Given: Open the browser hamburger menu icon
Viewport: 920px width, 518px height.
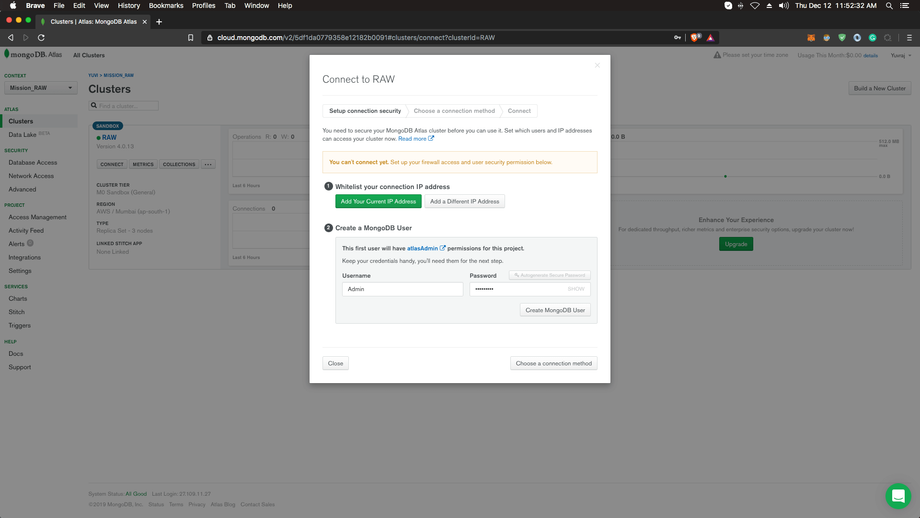Looking at the screenshot, I should click(x=909, y=38).
